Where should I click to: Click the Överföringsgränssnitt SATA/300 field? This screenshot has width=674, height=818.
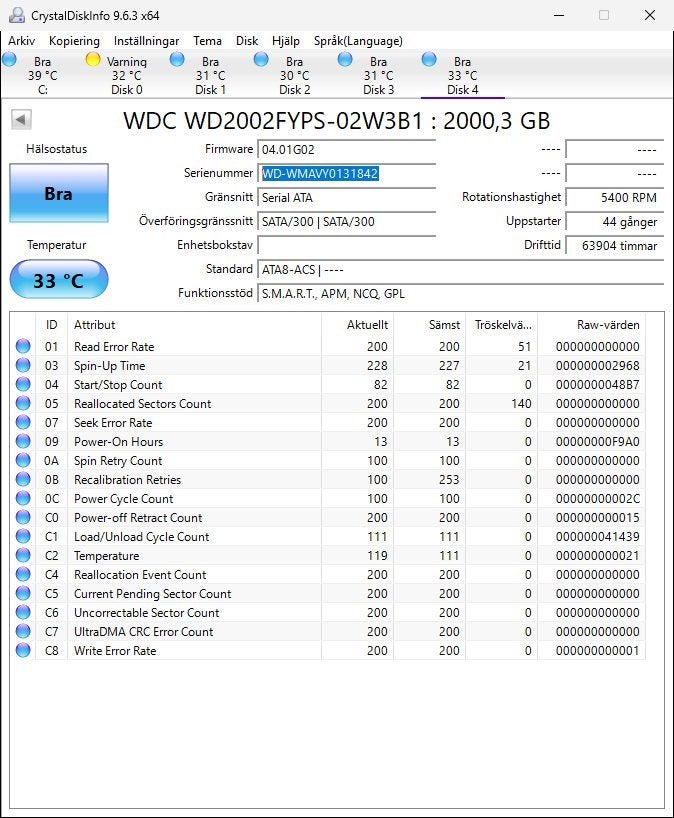346,222
